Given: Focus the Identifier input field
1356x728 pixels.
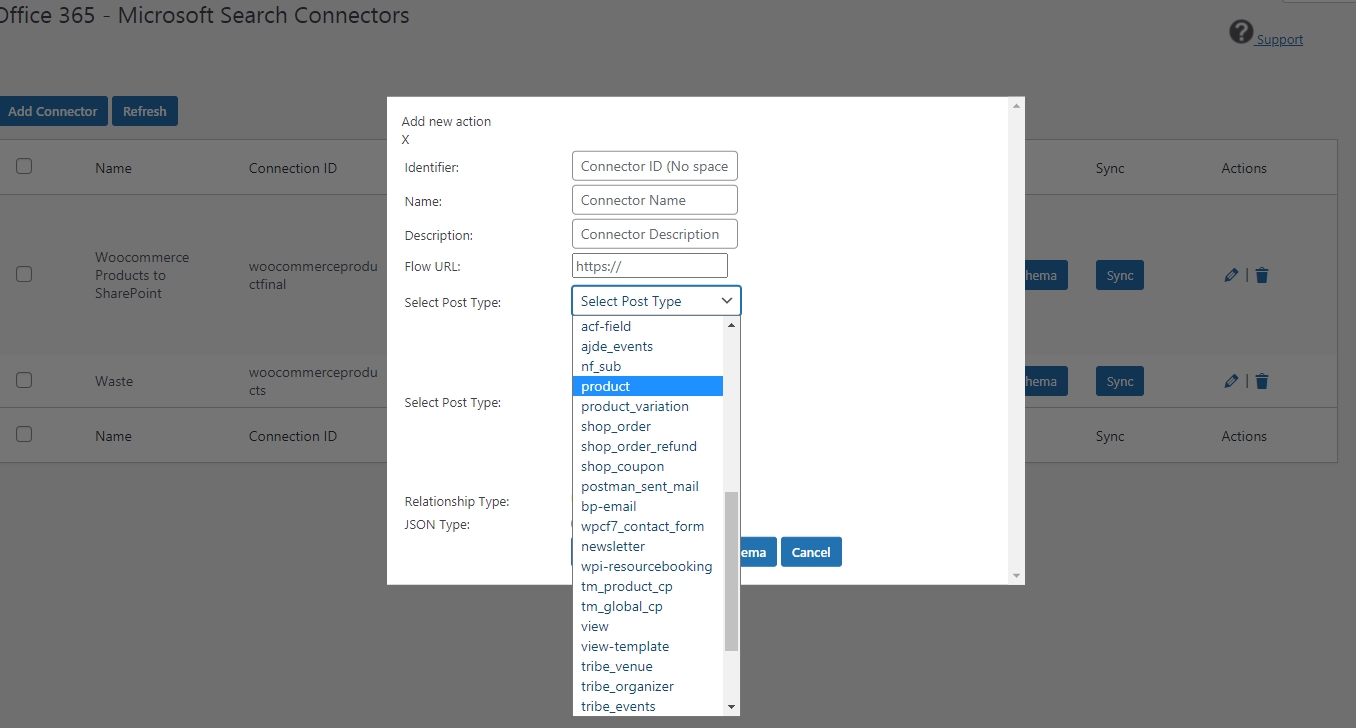Looking at the screenshot, I should pos(655,166).
